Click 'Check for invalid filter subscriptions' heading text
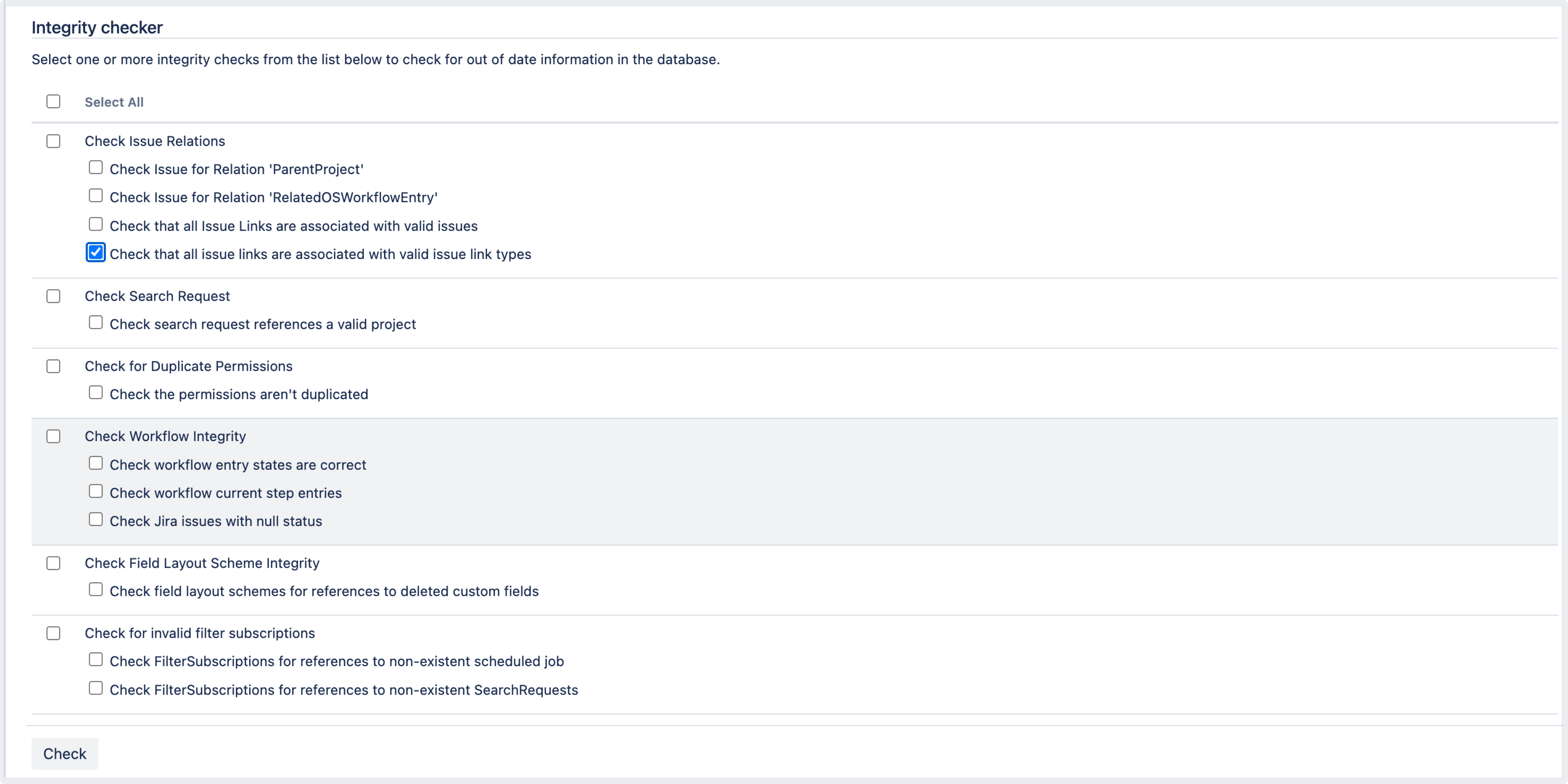The height and width of the screenshot is (784, 1568). pos(200,634)
